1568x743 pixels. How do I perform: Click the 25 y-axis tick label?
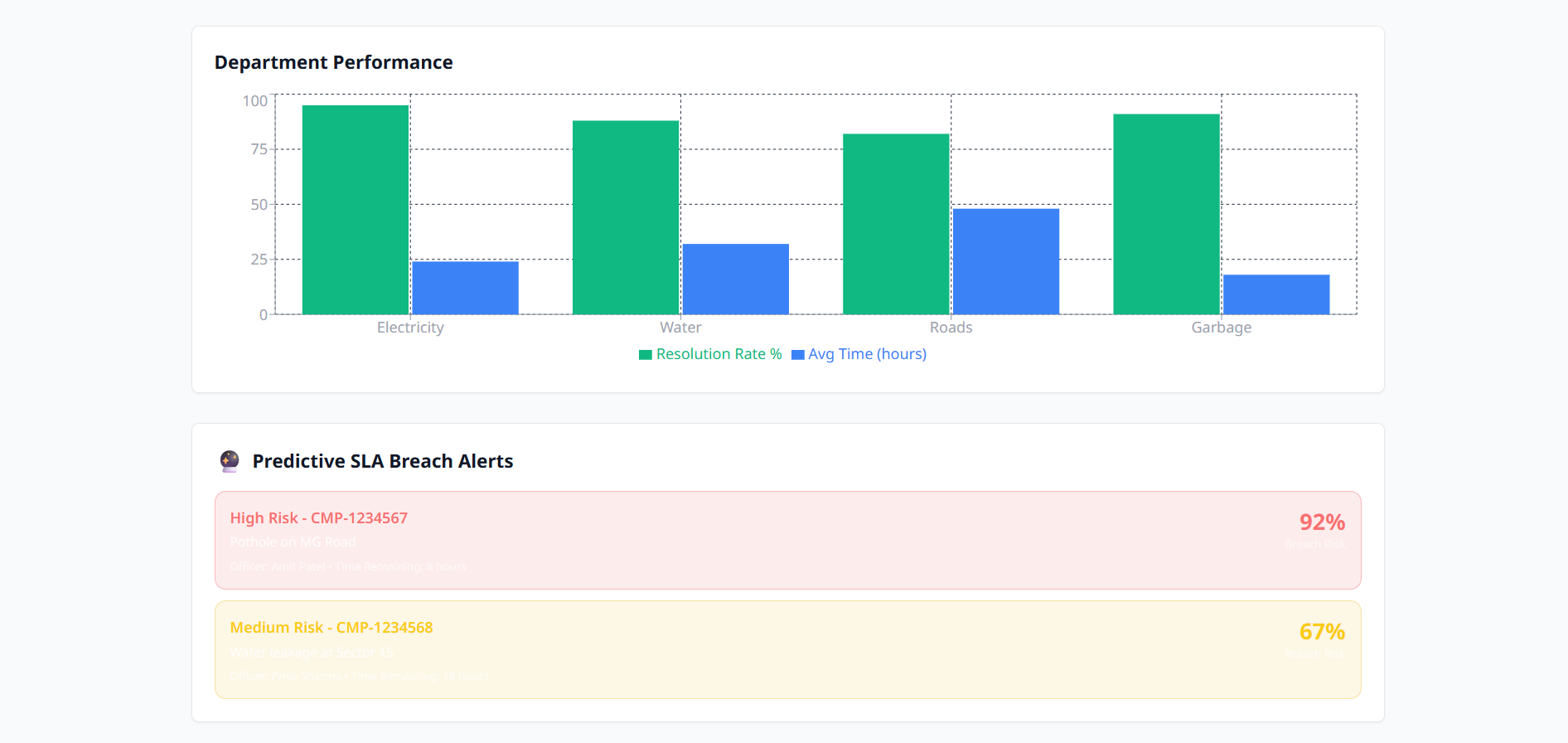259,260
